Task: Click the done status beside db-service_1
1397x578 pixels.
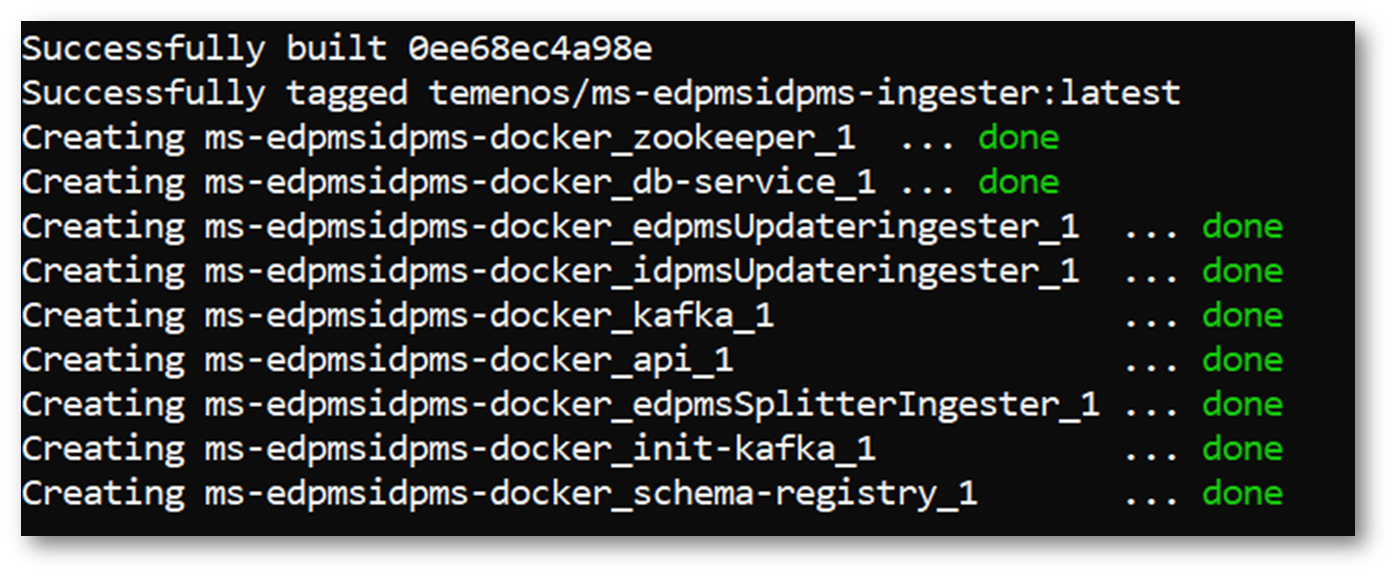Action: tap(1018, 182)
